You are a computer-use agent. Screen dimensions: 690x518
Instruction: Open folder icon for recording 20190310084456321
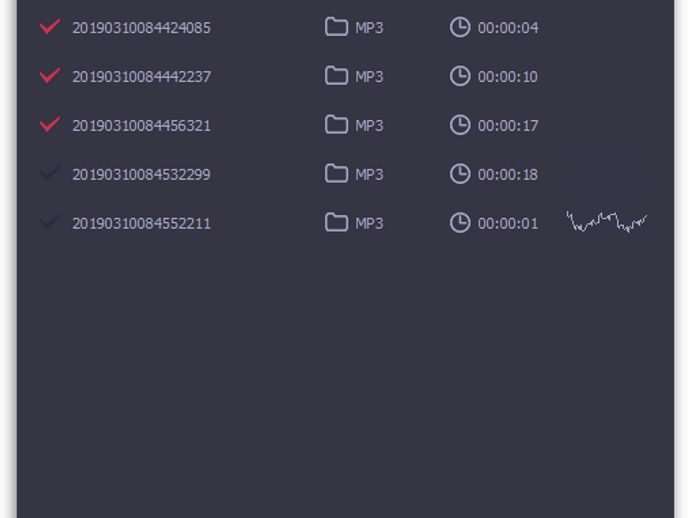pyautogui.click(x=336, y=125)
